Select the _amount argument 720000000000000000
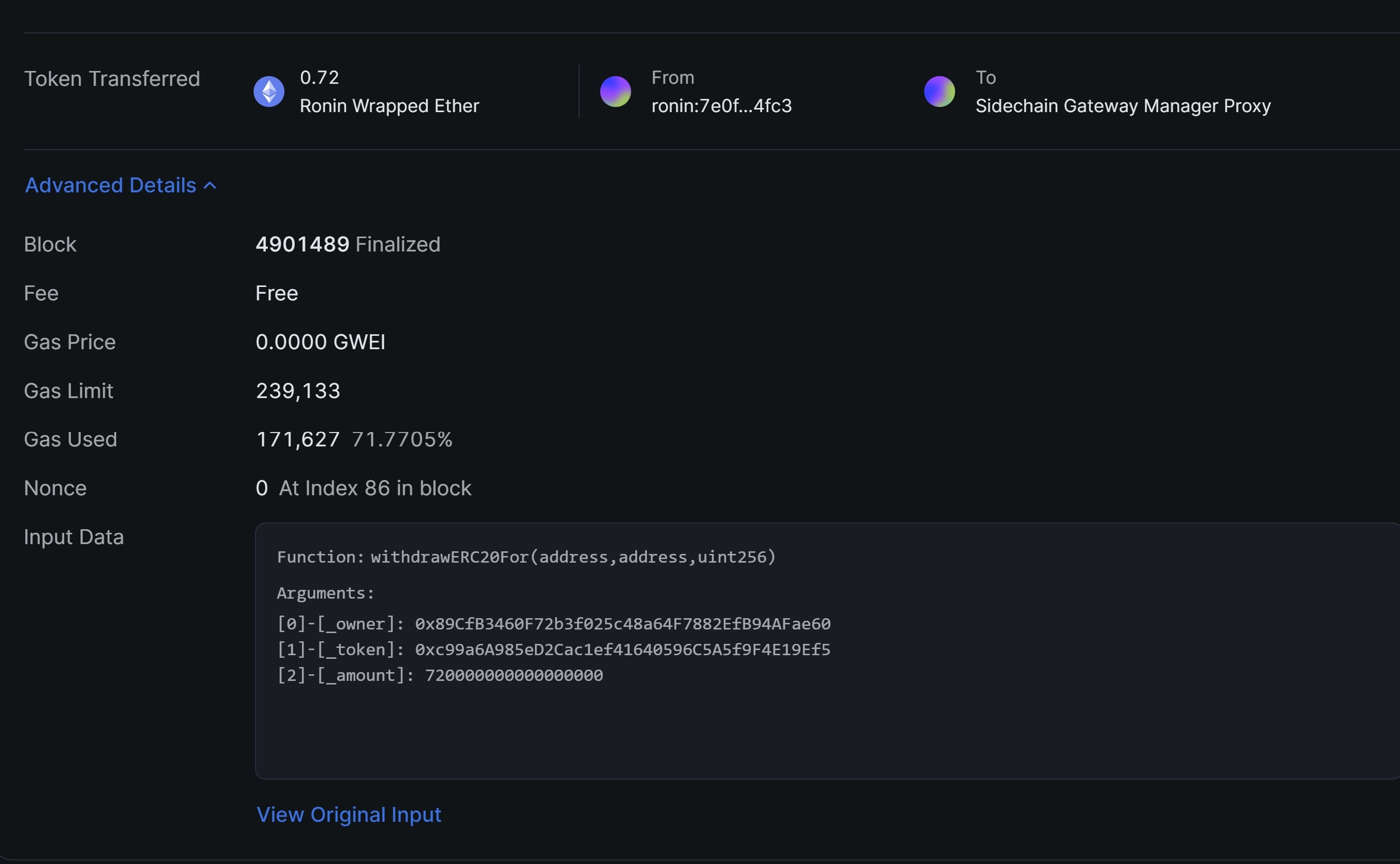Viewport: 1400px width, 864px height. coord(514,675)
